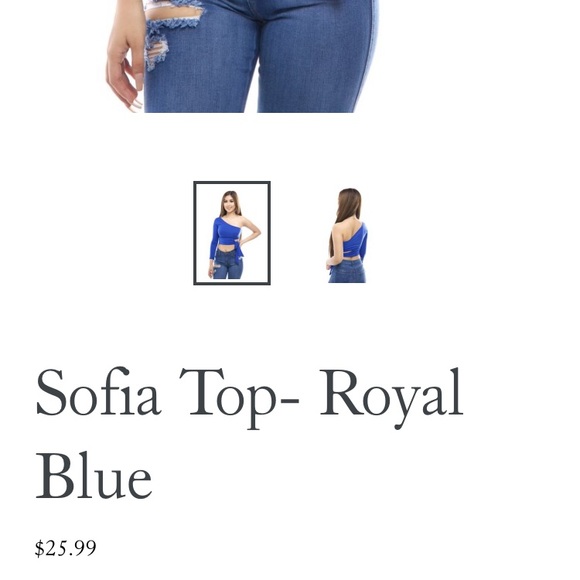Zoom the cropped jeans product image
The image size is (580, 580).
242,56
